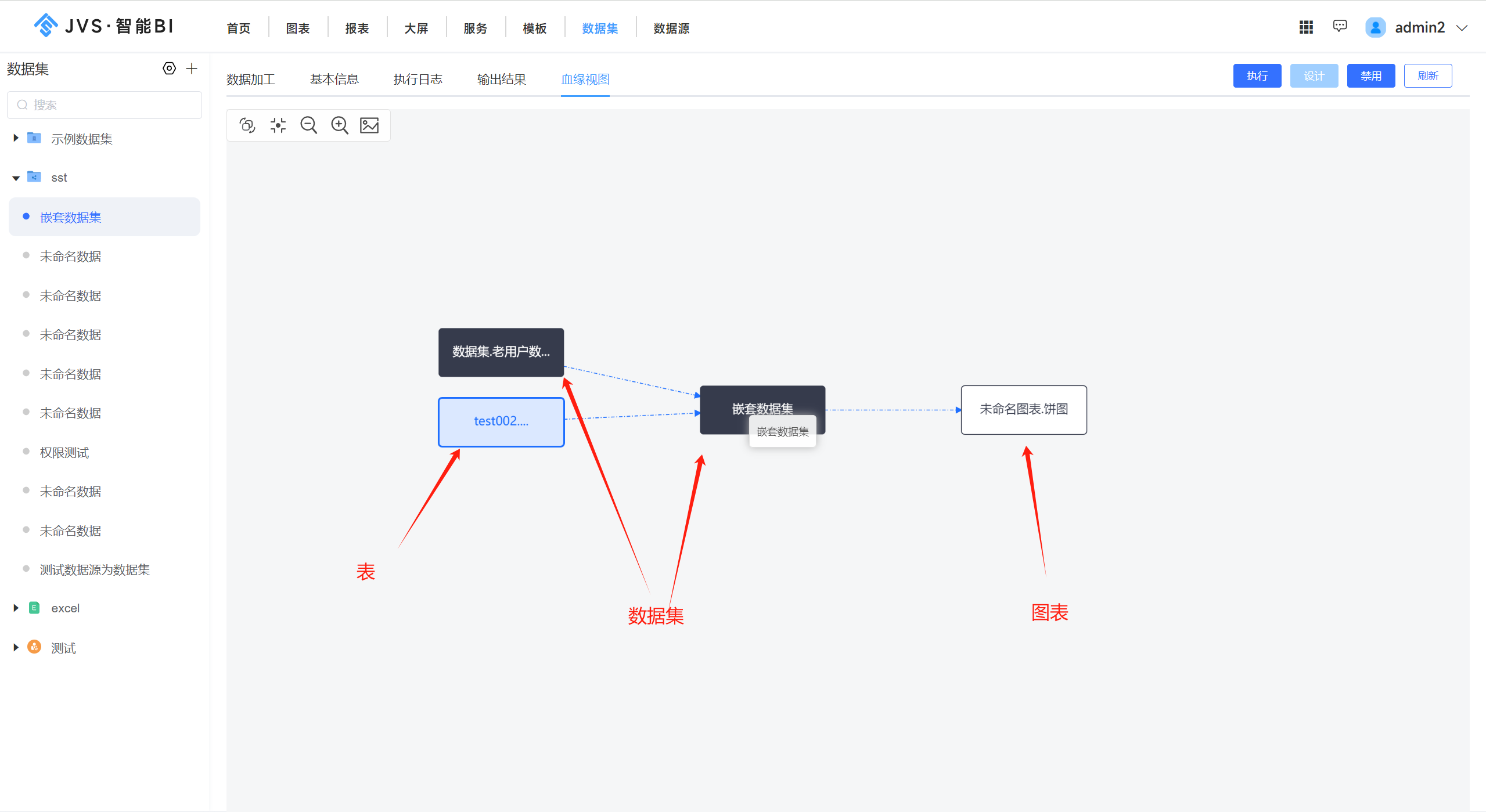
Task: Click the test002.... table node
Action: [x=501, y=421]
